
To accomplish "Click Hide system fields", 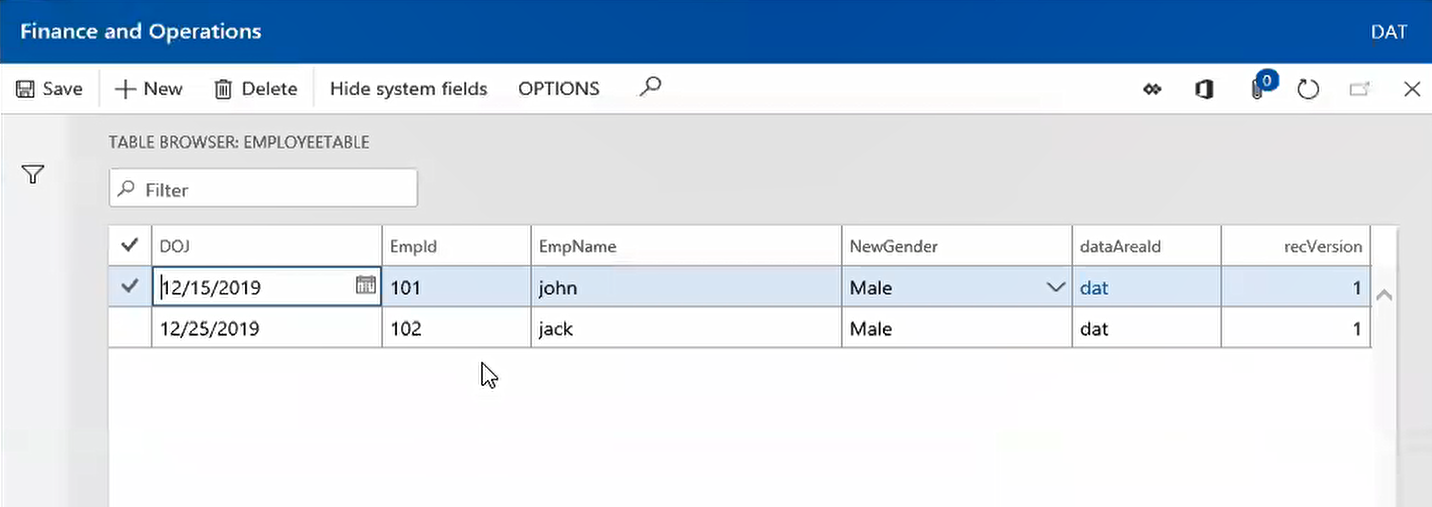I will click(x=408, y=89).
